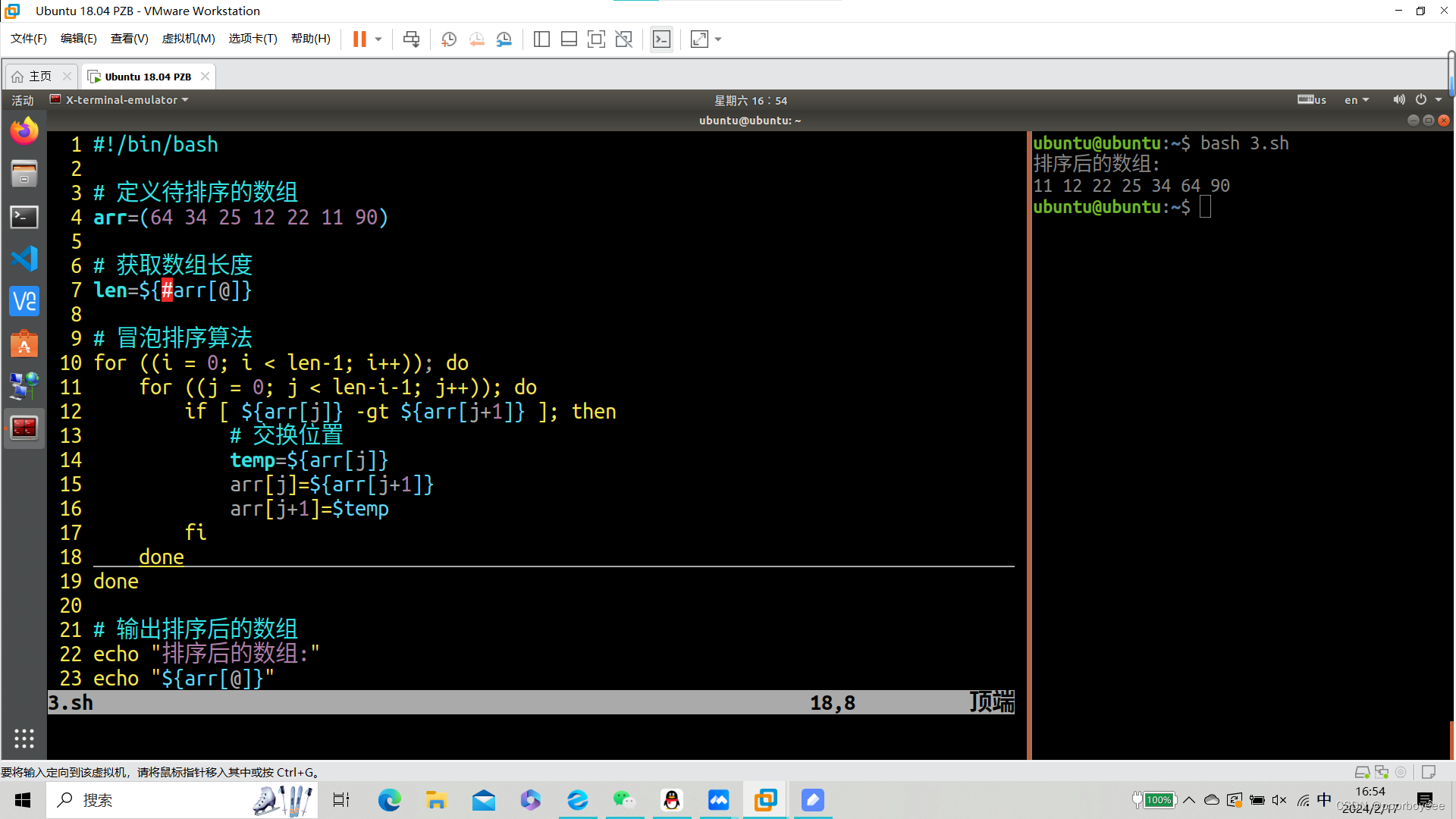Expand the pause button dropdown arrow
This screenshot has height=819, width=1456.
(x=378, y=39)
